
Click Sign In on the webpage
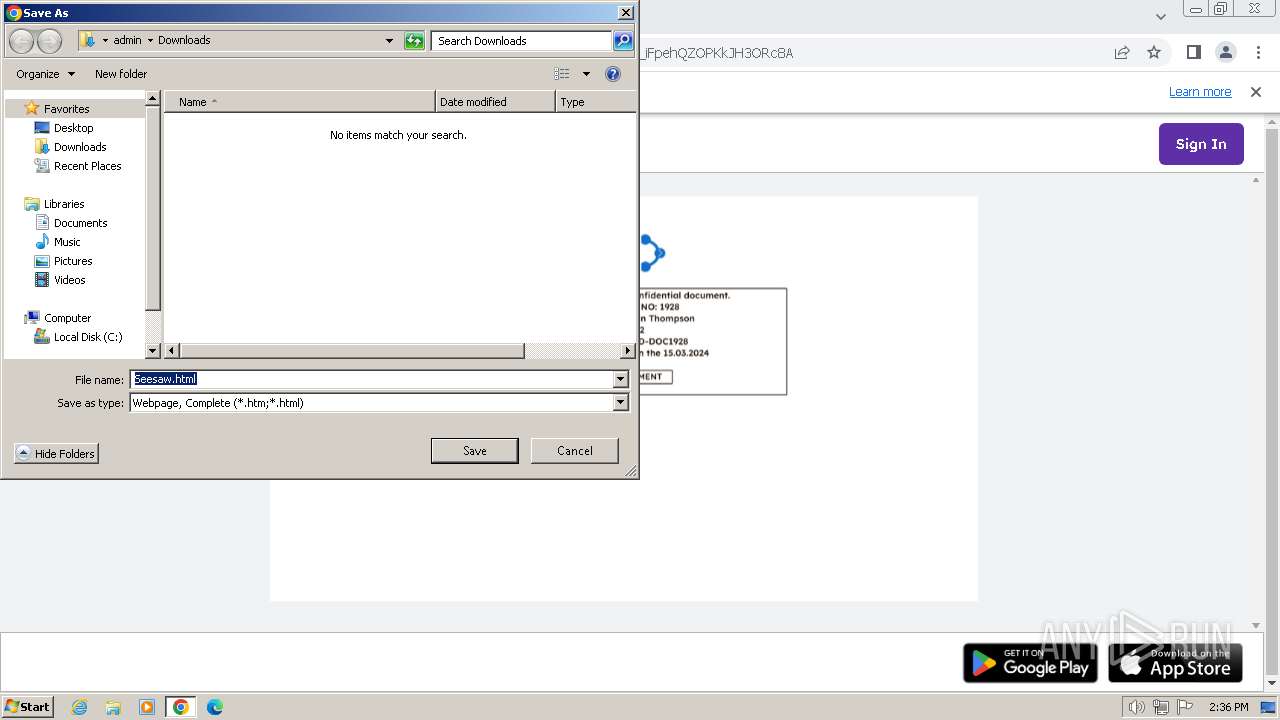pyautogui.click(x=1201, y=144)
